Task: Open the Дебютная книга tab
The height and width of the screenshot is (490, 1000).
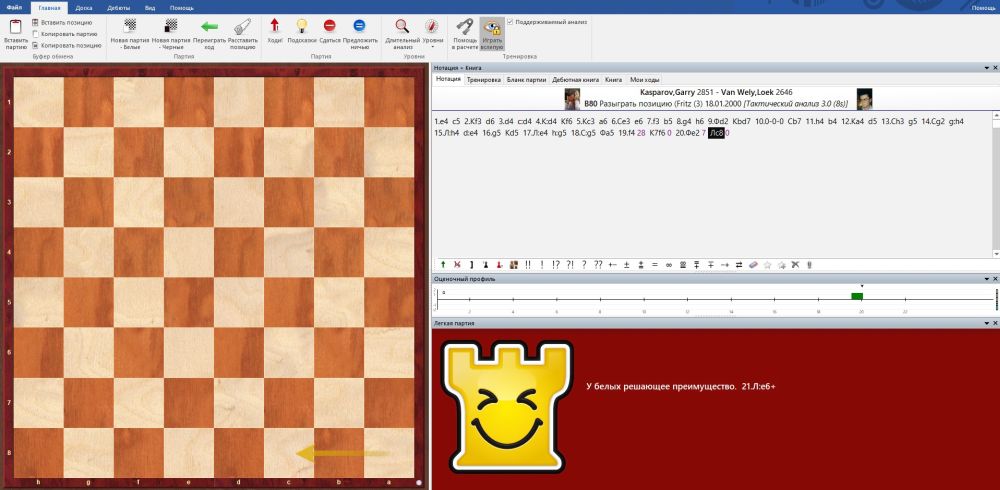Action: pyautogui.click(x=576, y=78)
